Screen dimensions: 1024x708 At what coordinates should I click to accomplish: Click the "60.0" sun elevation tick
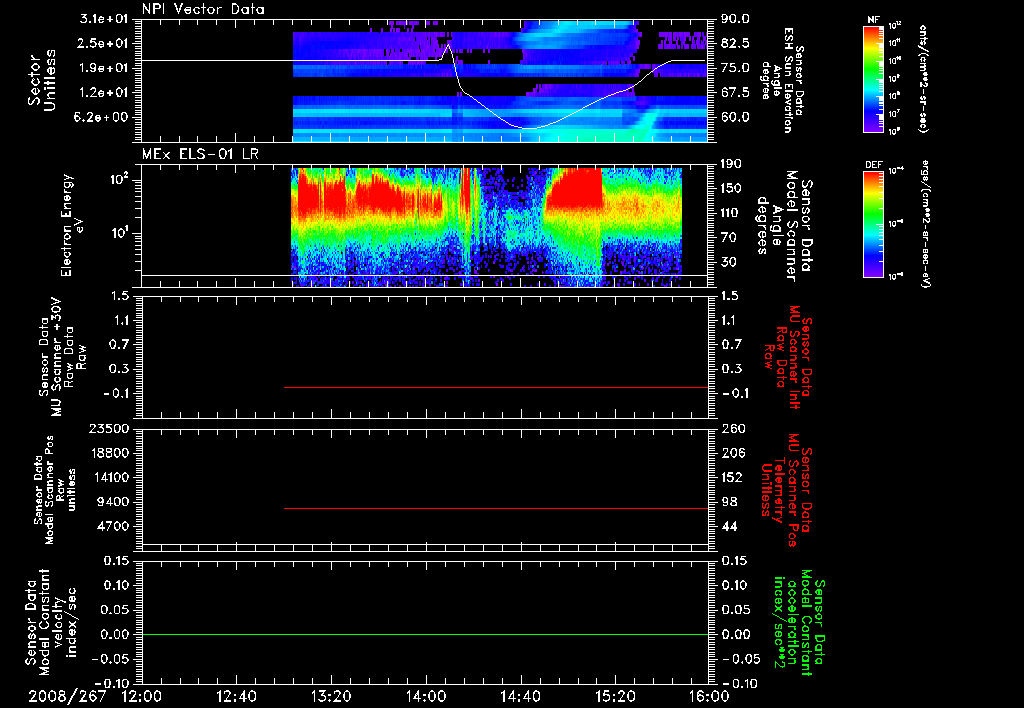tap(735, 118)
